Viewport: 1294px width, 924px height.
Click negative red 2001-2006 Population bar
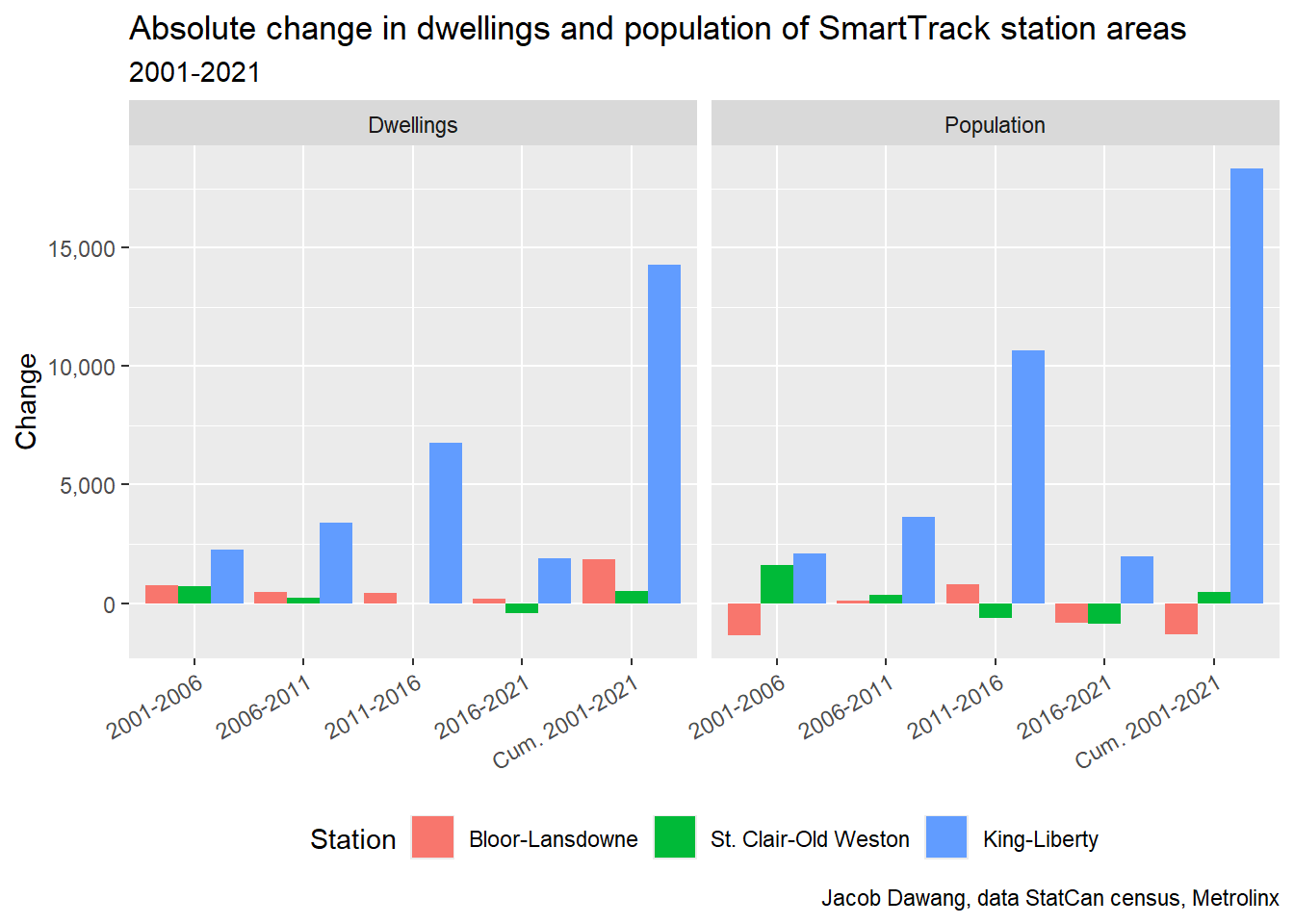(744, 619)
